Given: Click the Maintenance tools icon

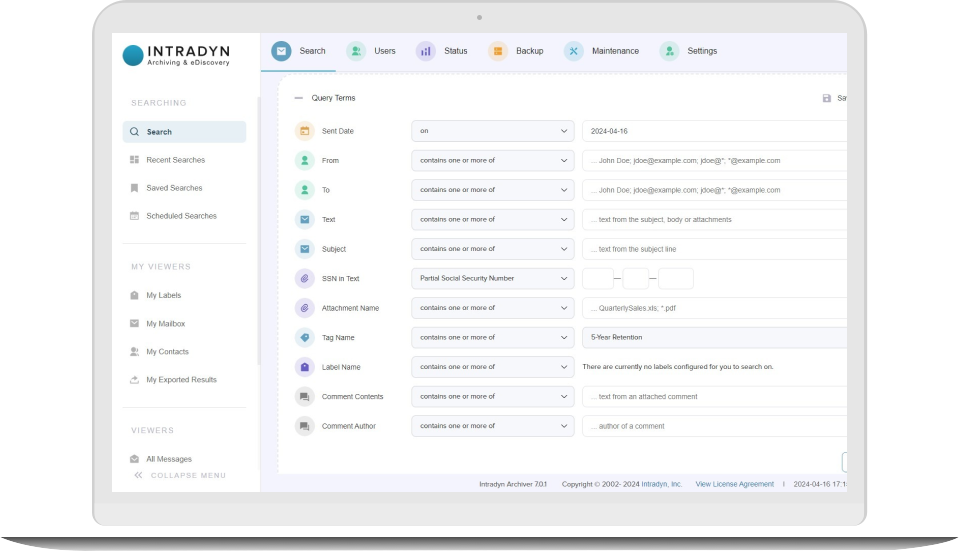Looking at the screenshot, I should click(x=574, y=51).
